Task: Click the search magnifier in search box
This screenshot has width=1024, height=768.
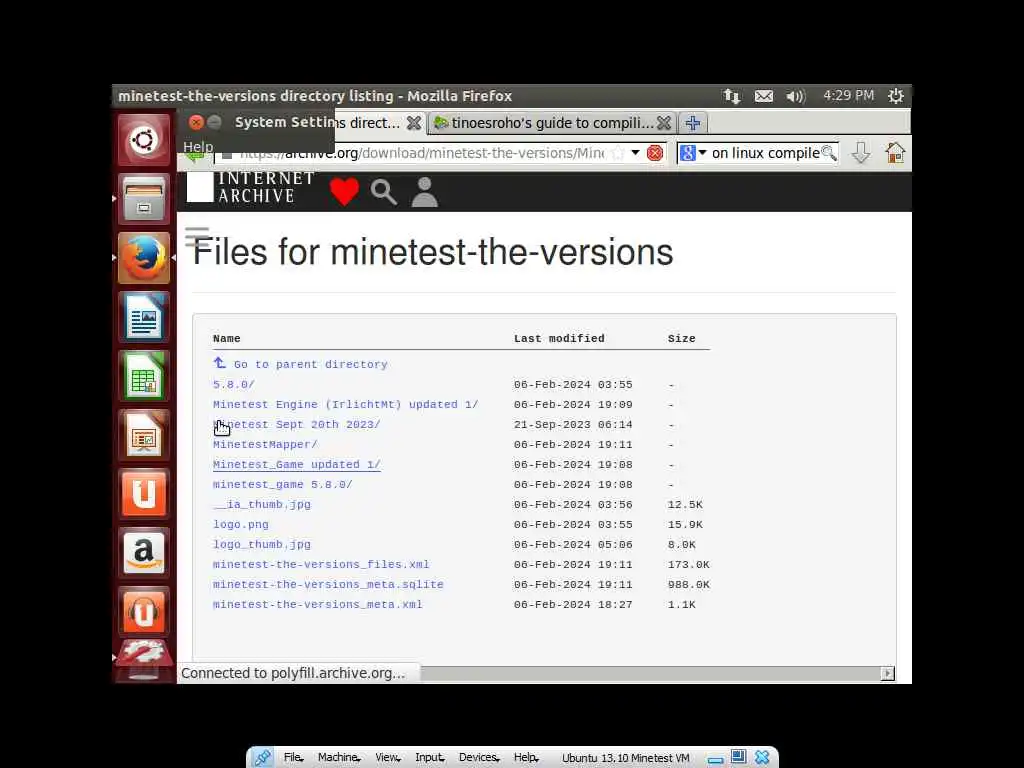Action: coord(829,153)
